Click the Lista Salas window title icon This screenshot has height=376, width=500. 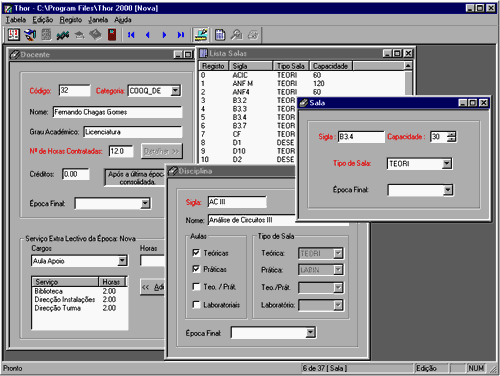coord(203,53)
